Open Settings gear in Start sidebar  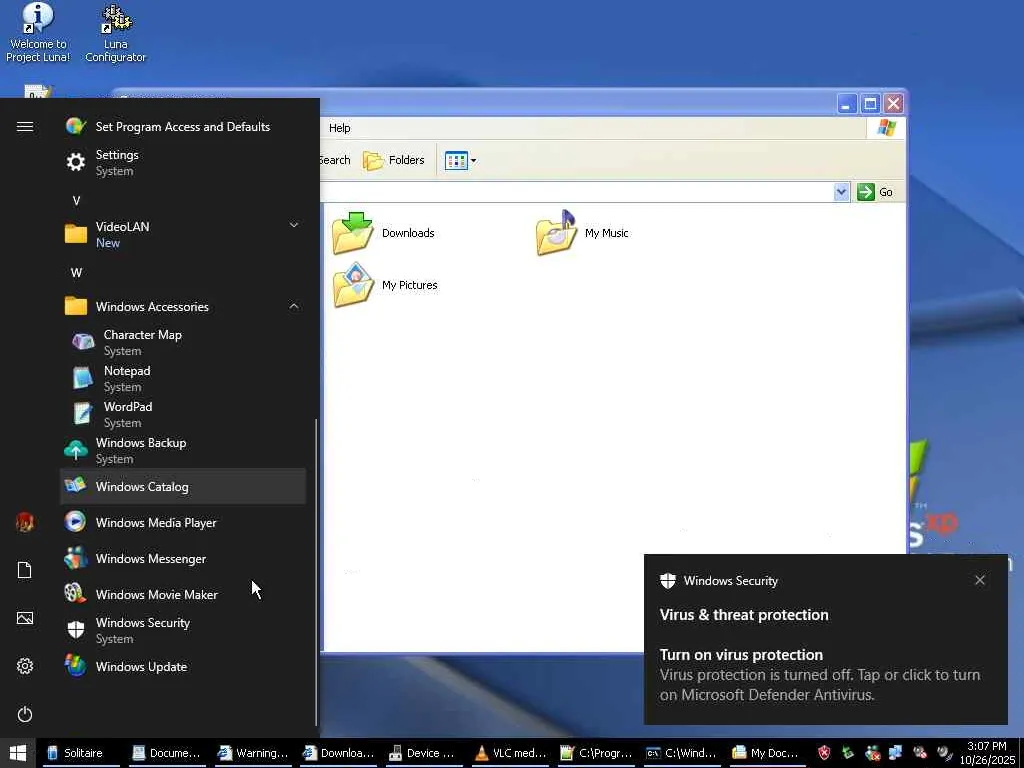pos(25,665)
